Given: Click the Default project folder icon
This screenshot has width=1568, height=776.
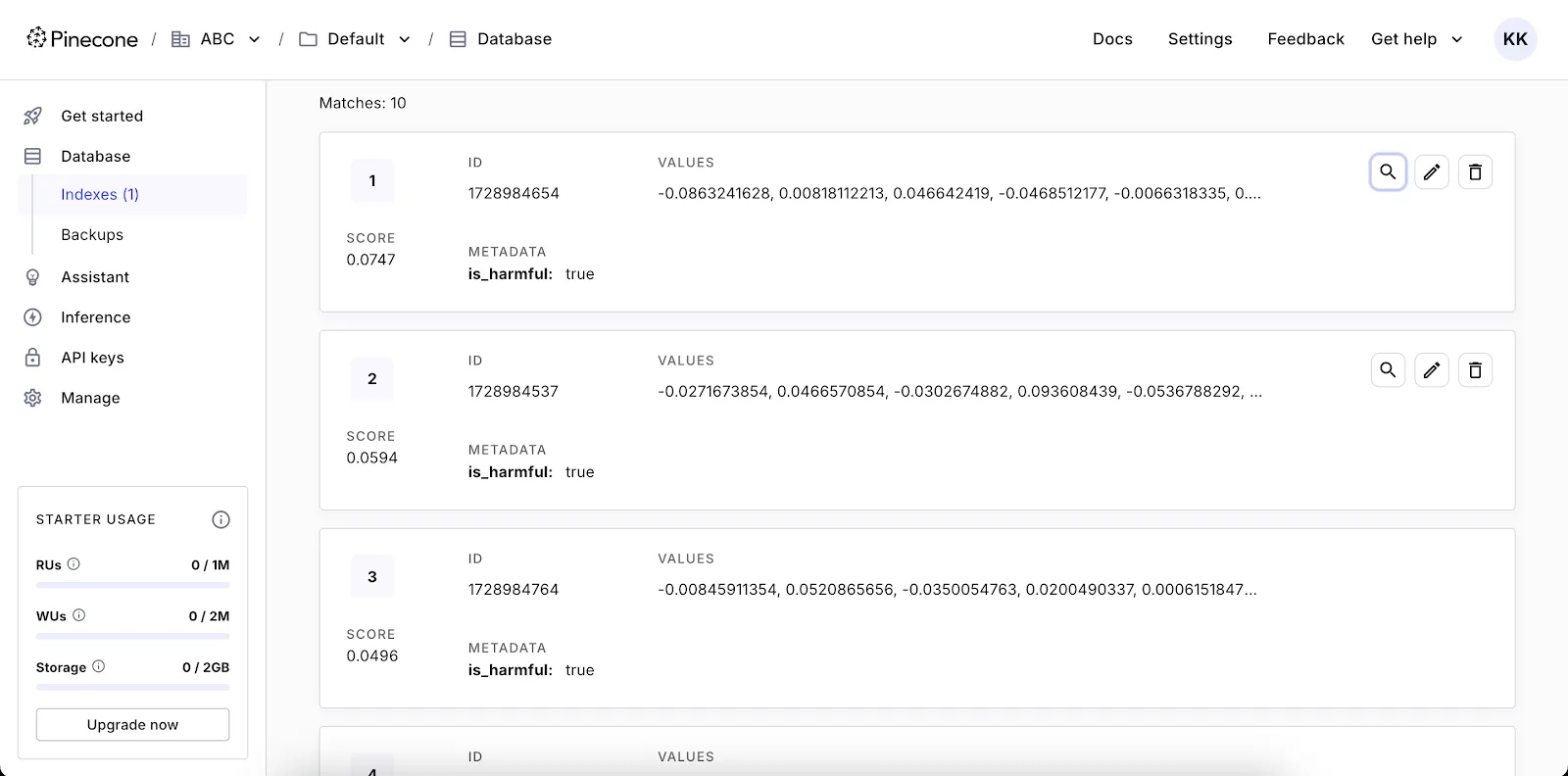Looking at the screenshot, I should tap(308, 39).
